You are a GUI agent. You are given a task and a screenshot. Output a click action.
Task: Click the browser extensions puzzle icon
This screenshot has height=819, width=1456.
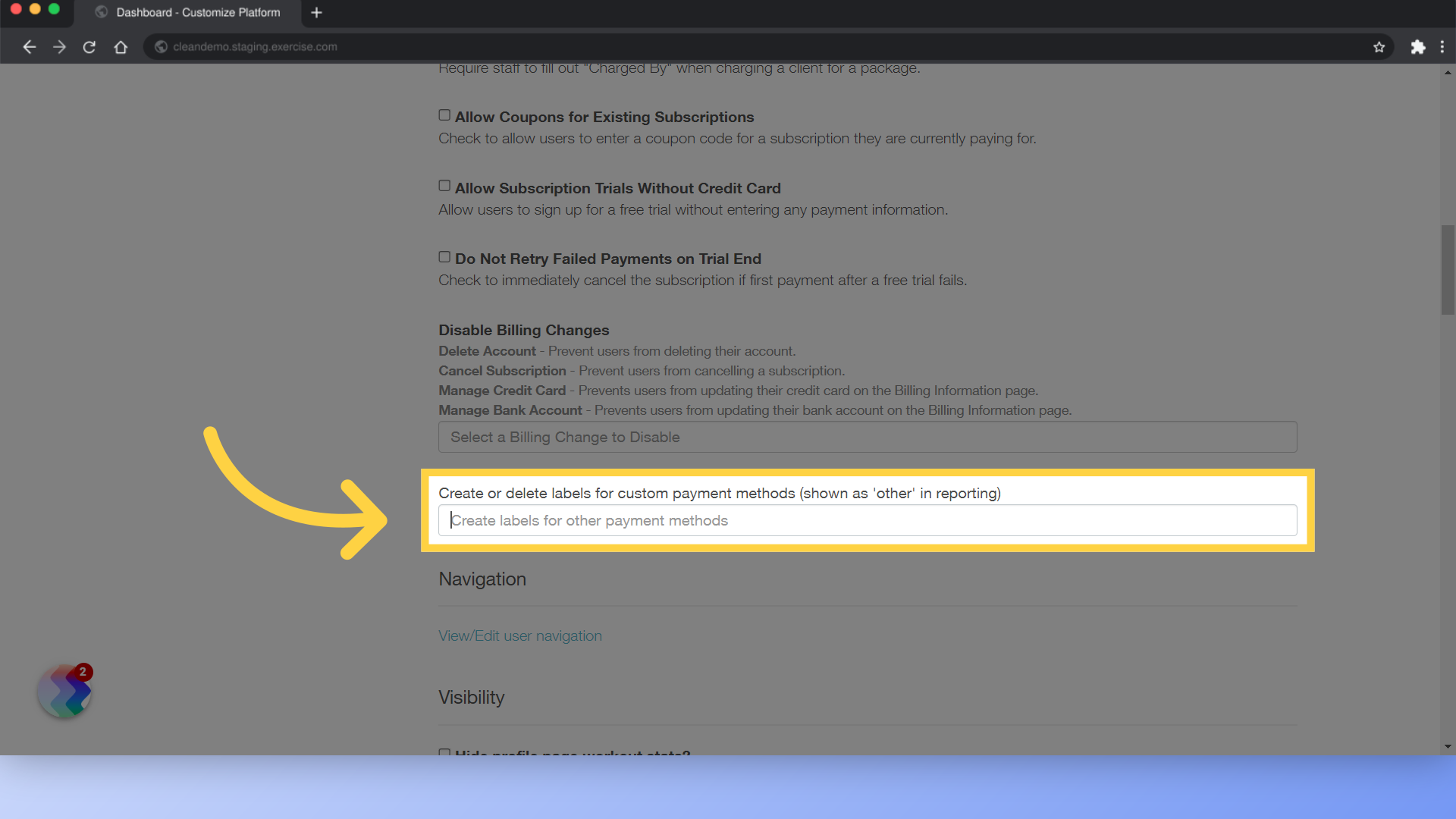tap(1417, 46)
